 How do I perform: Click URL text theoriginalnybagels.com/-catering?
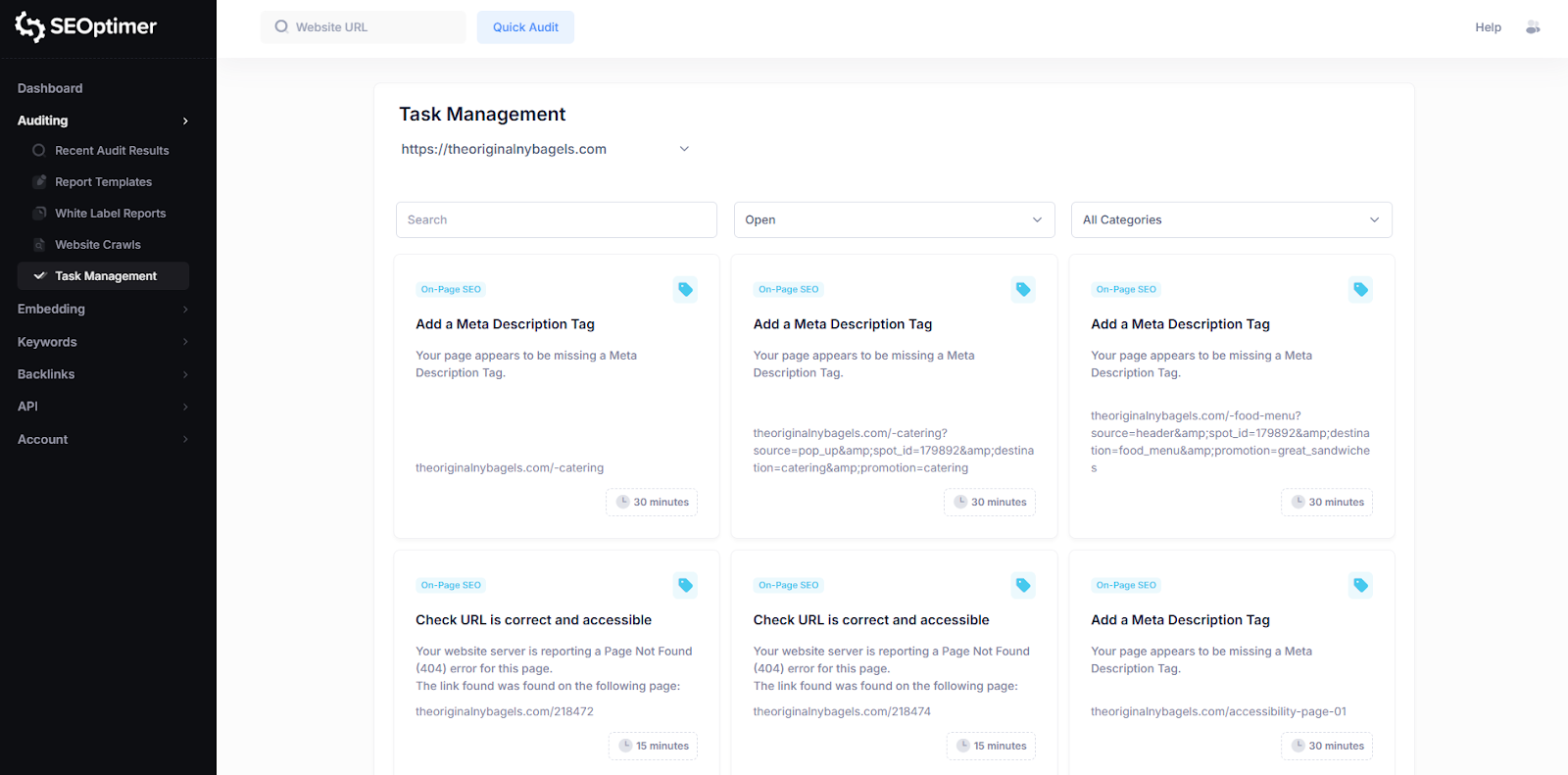click(510, 467)
